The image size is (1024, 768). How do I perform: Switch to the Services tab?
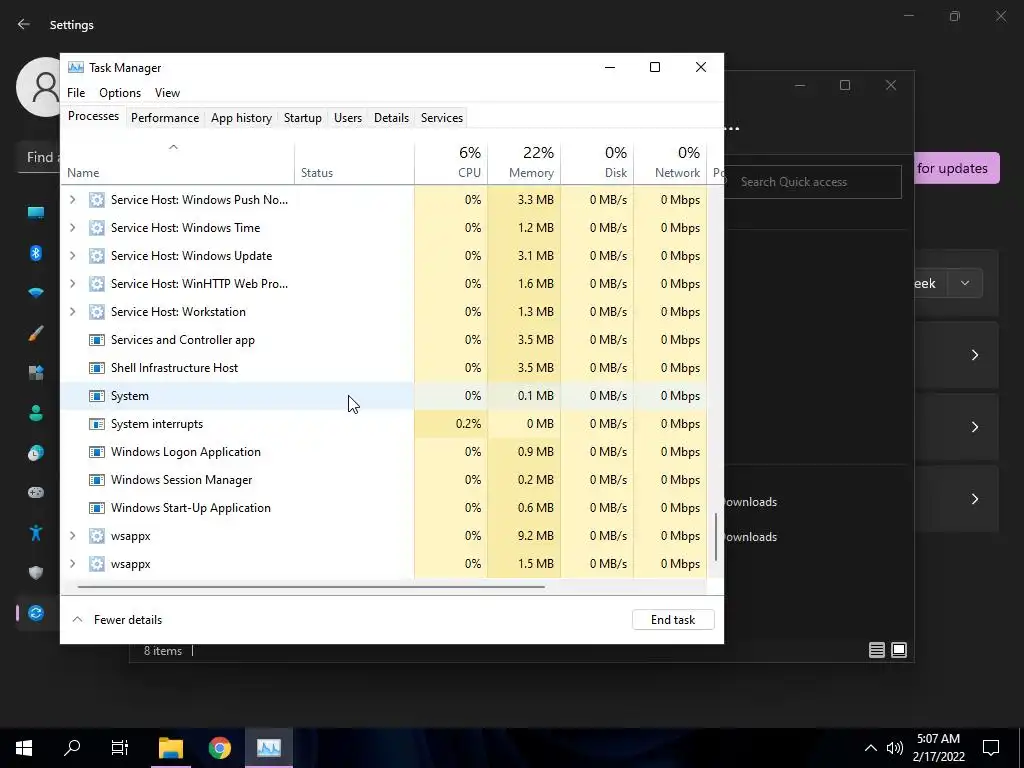coord(441,118)
